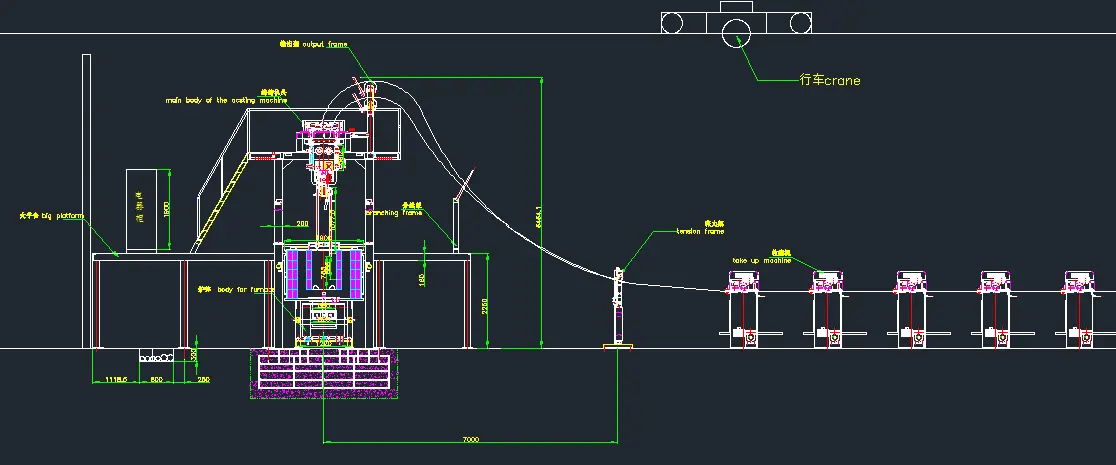1116x465 pixels.
Task: Select the overhead crane symbol
Action: click(737, 22)
